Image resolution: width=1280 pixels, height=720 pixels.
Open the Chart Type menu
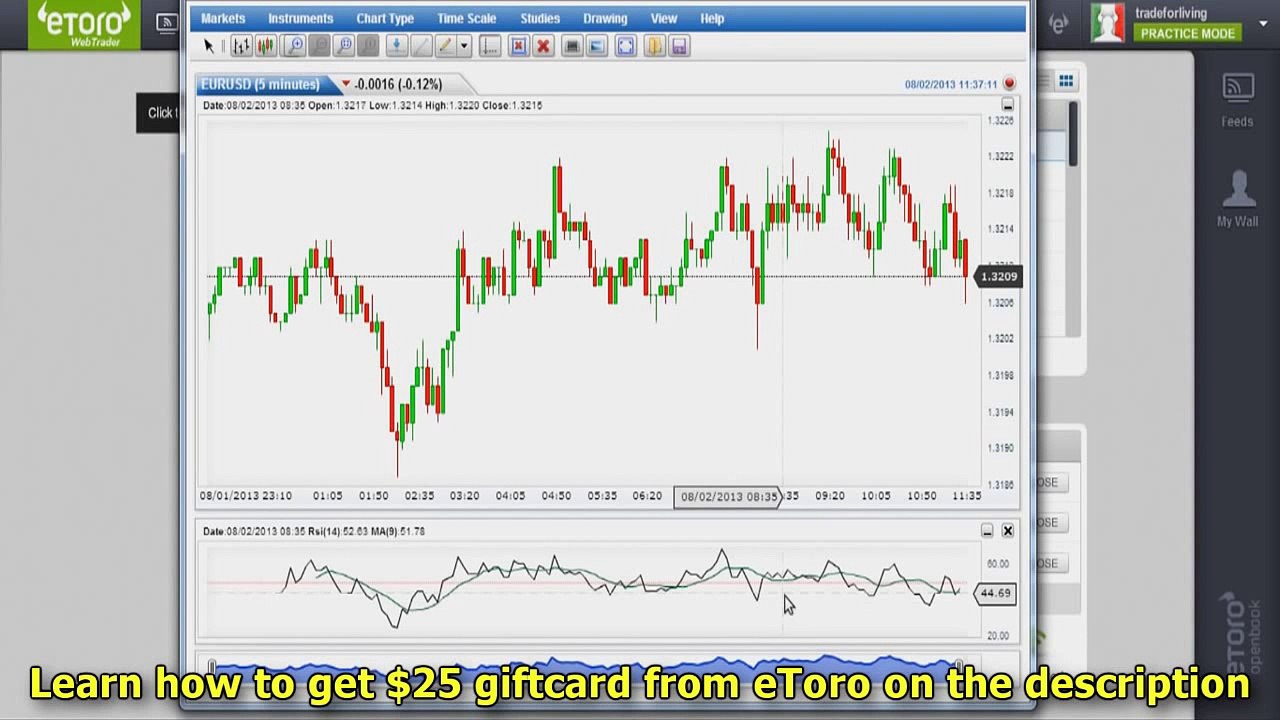tap(385, 18)
